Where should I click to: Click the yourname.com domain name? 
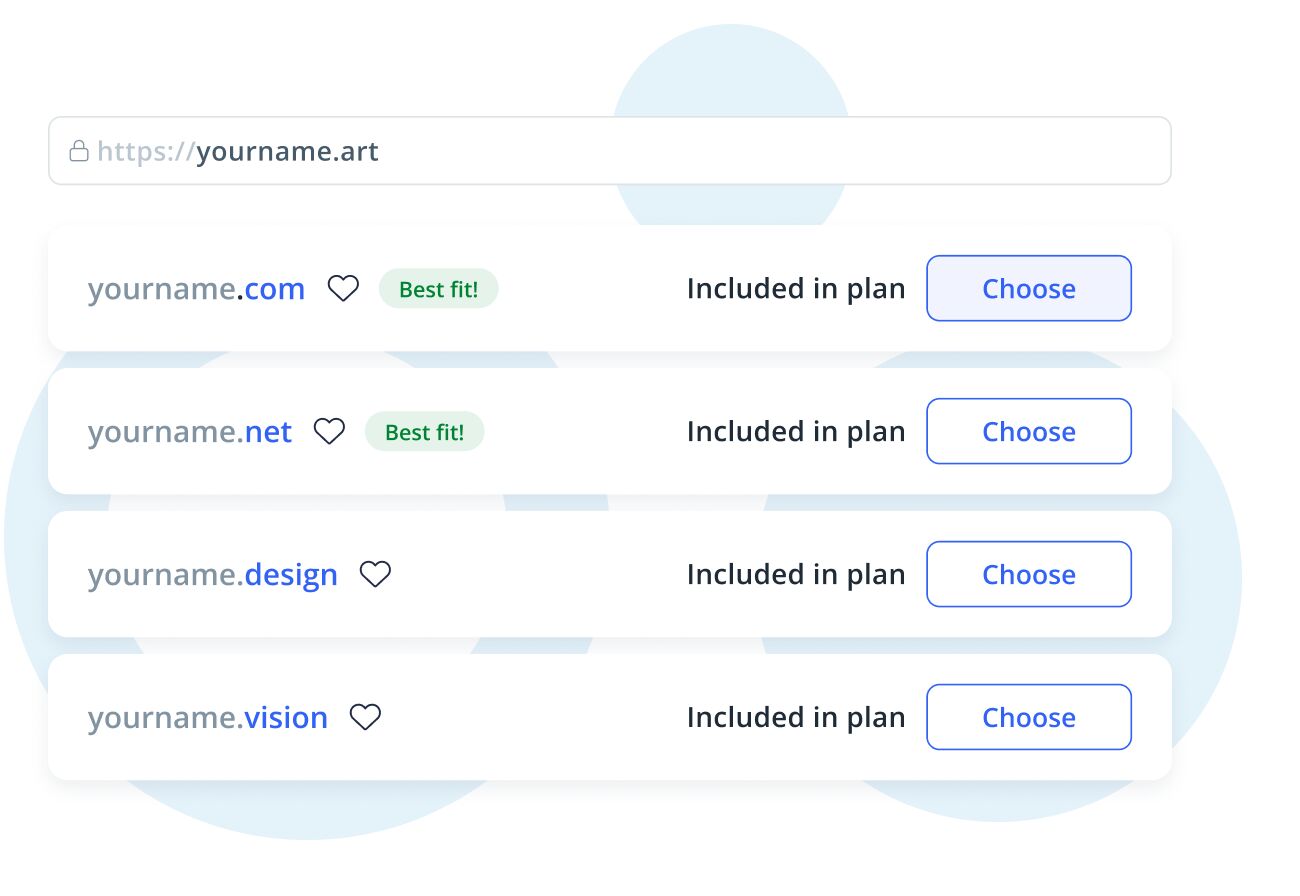[196, 289]
